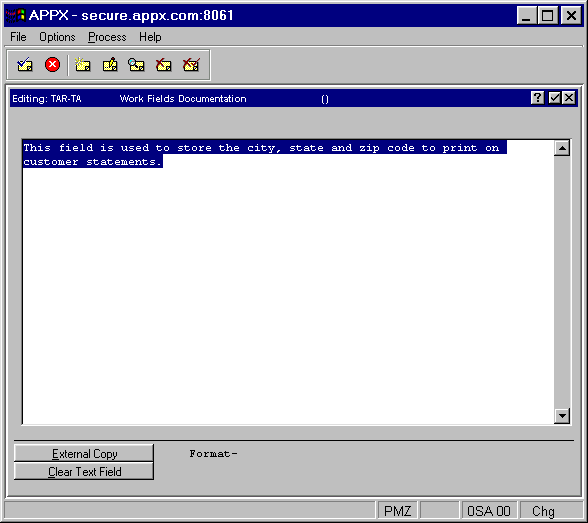Open the Help menu

tap(150, 37)
